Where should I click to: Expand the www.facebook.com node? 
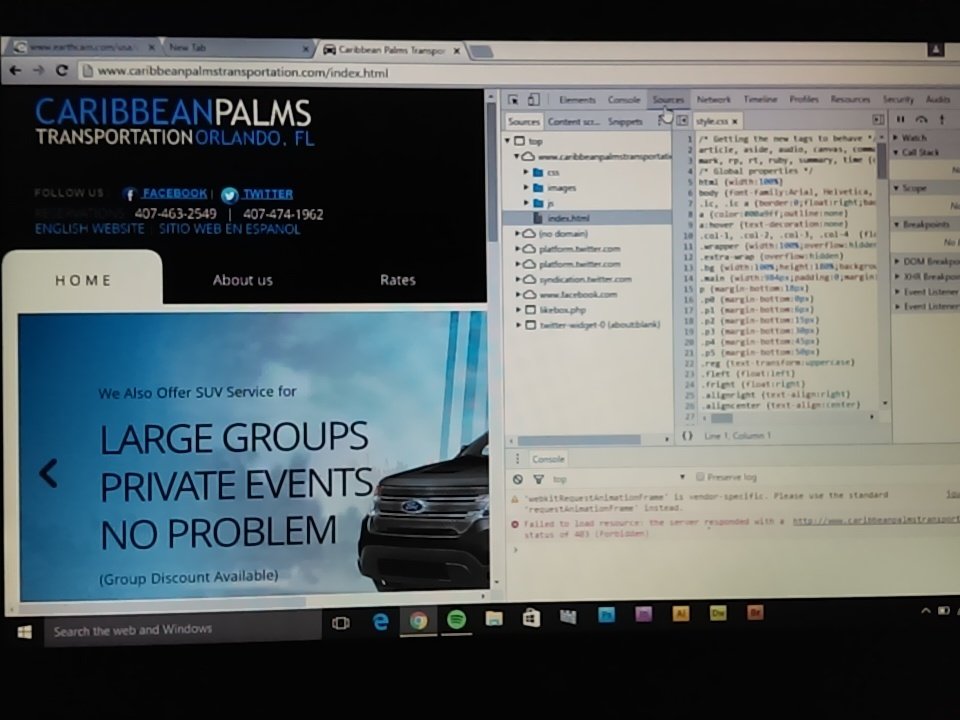click(518, 294)
